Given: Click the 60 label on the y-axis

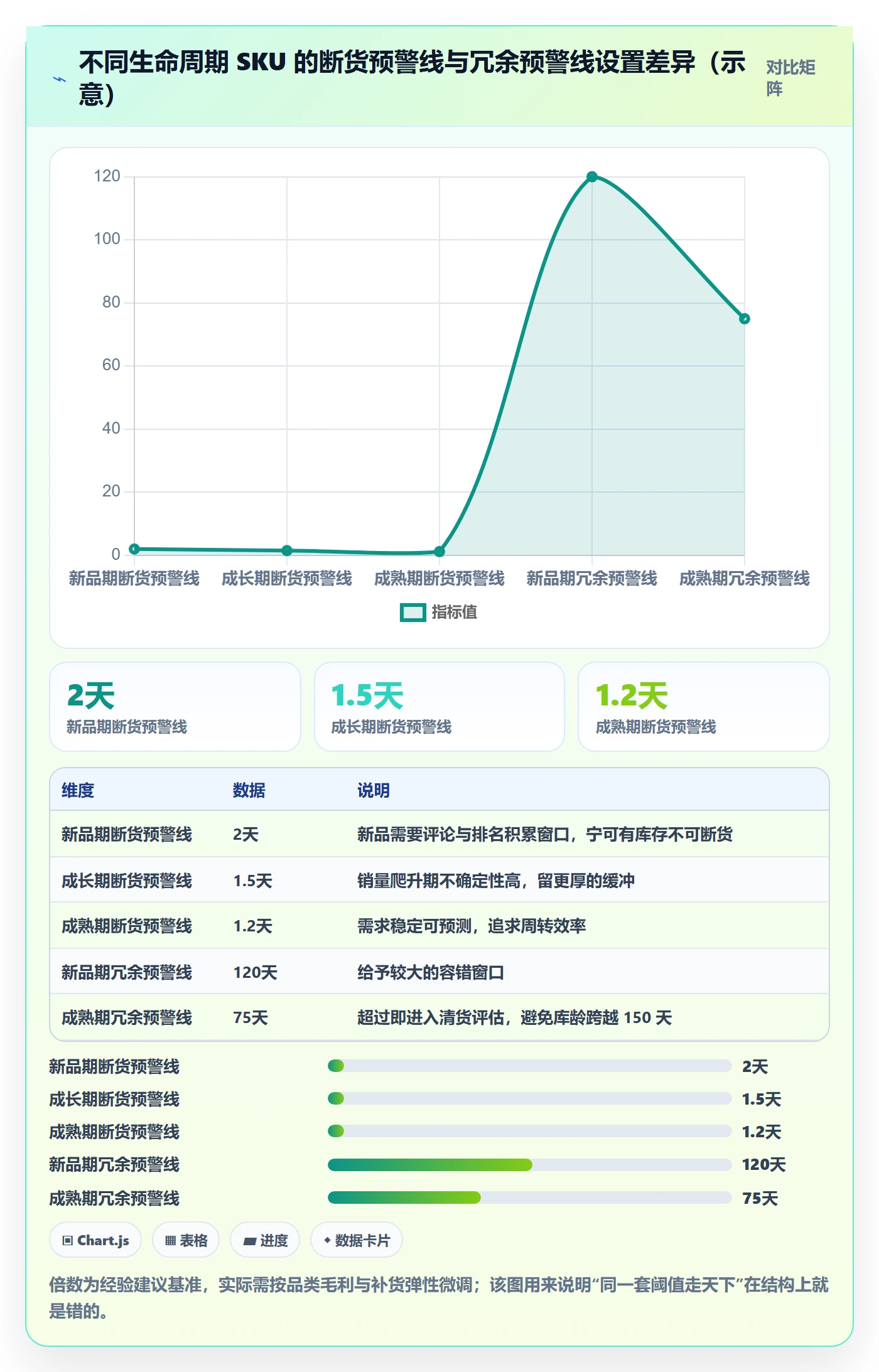Looking at the screenshot, I should [x=111, y=365].
